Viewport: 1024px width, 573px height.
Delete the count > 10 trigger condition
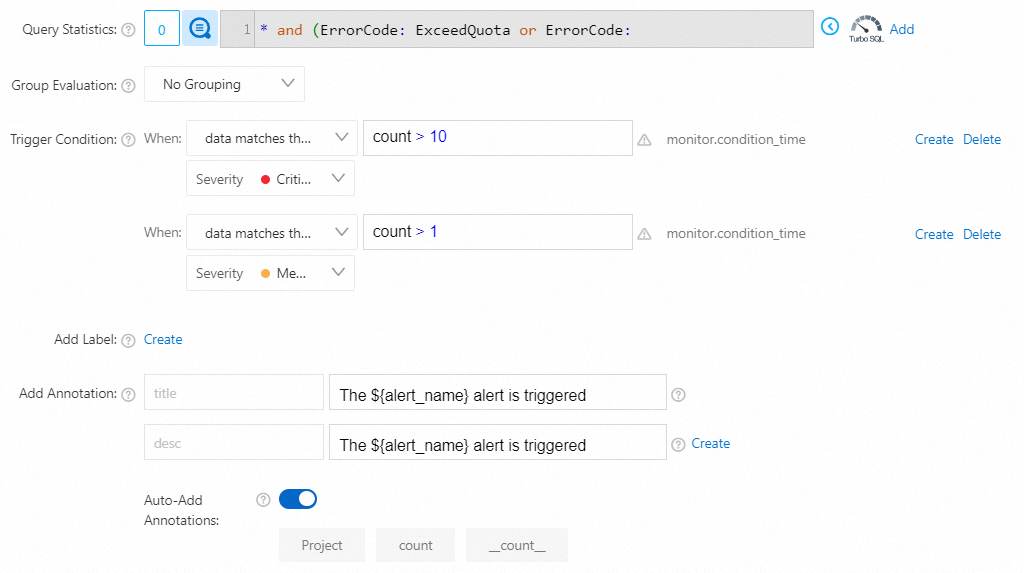[982, 140]
